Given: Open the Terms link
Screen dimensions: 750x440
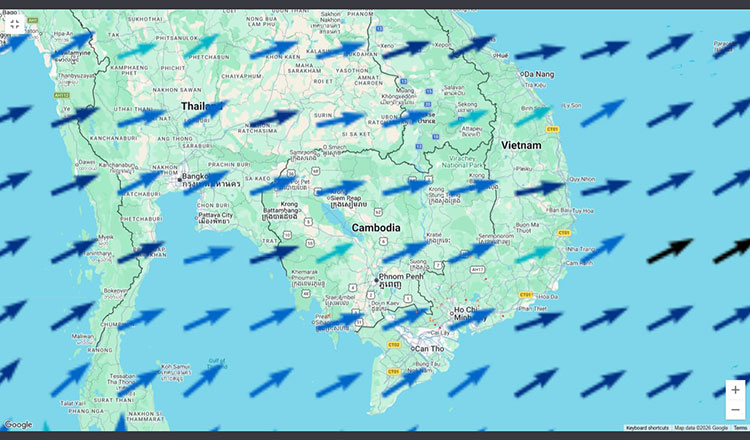Looking at the screenshot, I should (x=740, y=428).
